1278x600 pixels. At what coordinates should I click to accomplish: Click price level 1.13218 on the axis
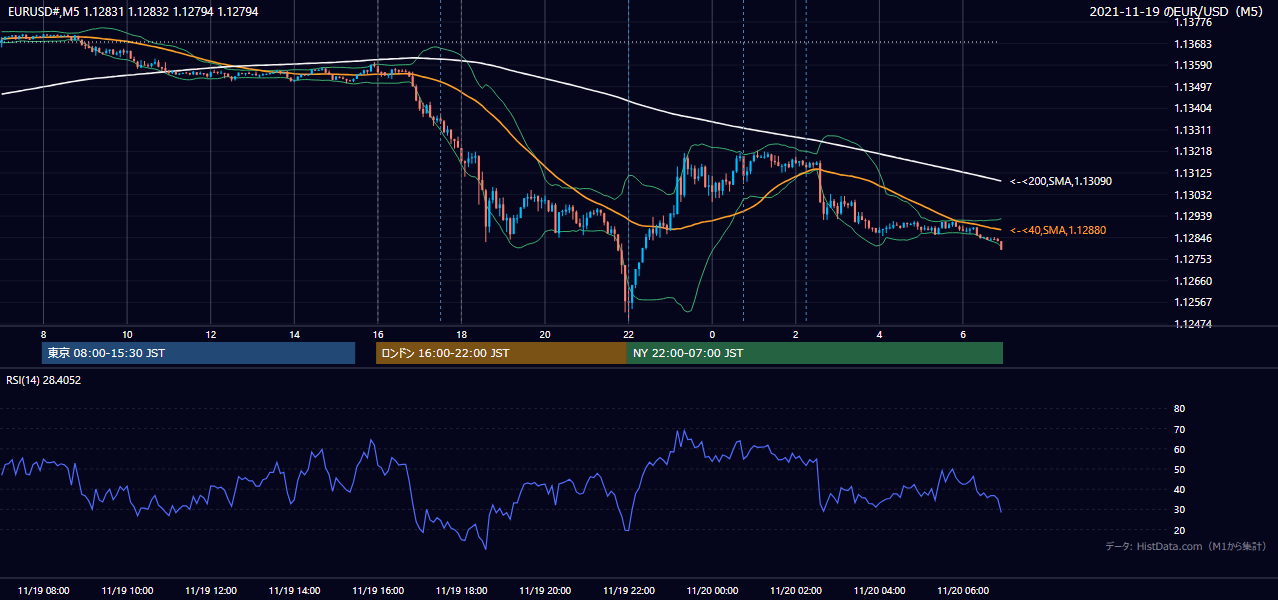(1192, 151)
